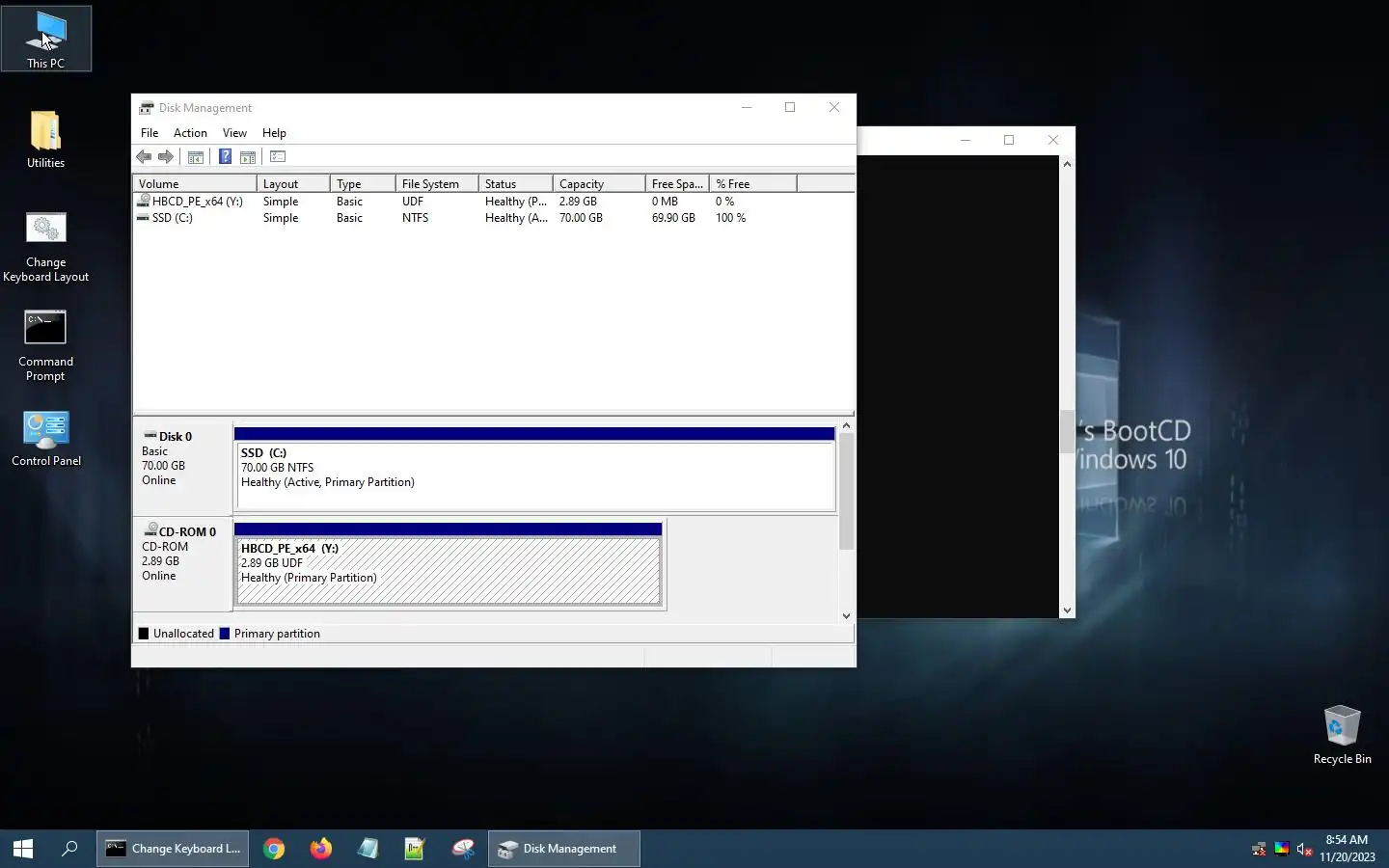Click the colorful display tray icon
Screen dimensions: 1389x868
click(x=1282, y=849)
